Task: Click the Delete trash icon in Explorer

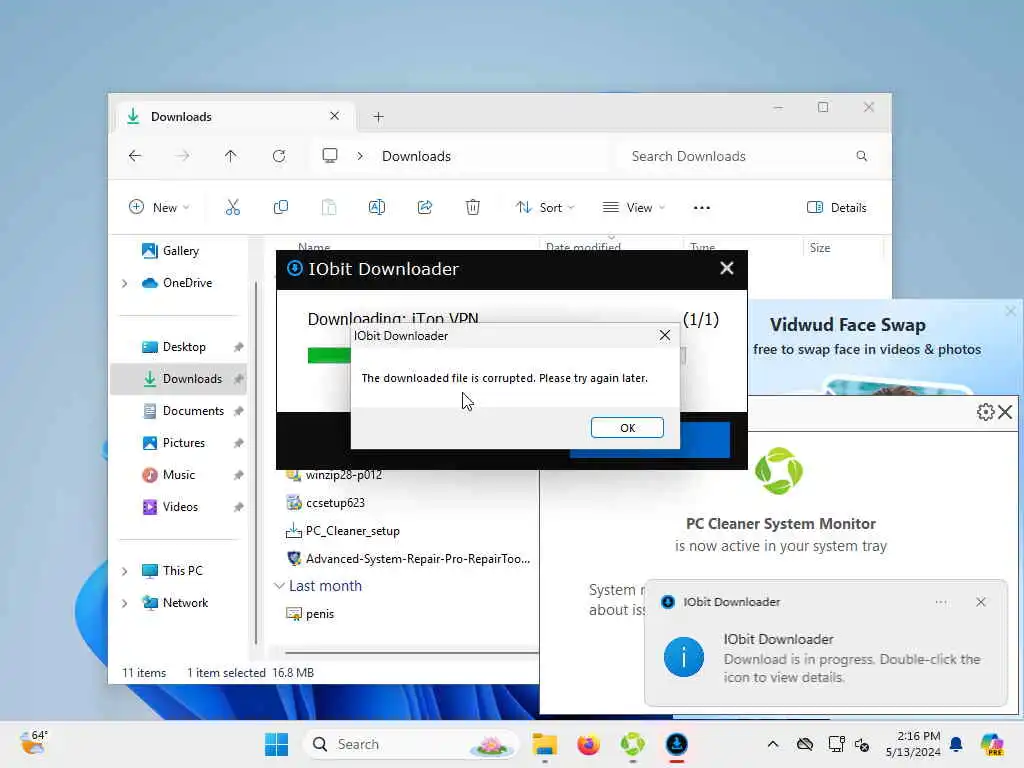Action: (x=473, y=208)
